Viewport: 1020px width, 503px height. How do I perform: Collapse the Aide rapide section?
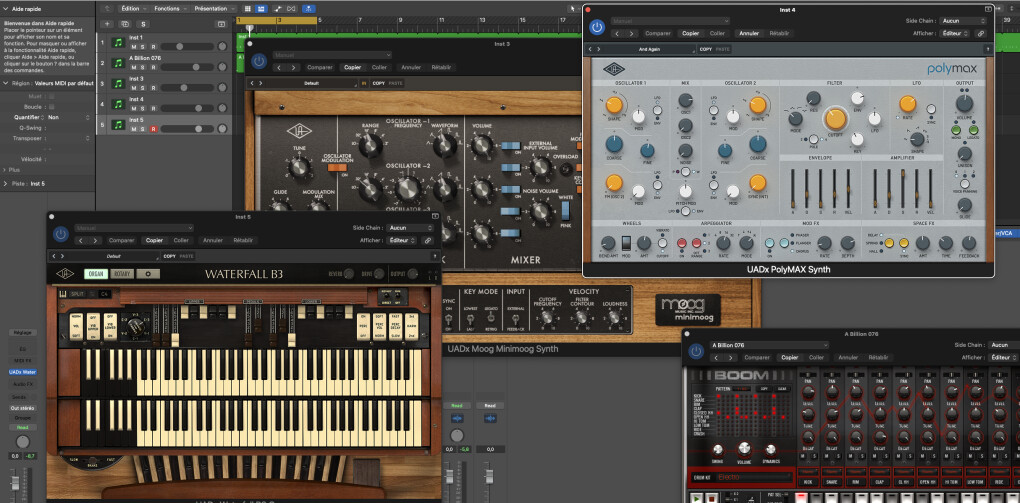pyautogui.click(x=6, y=8)
